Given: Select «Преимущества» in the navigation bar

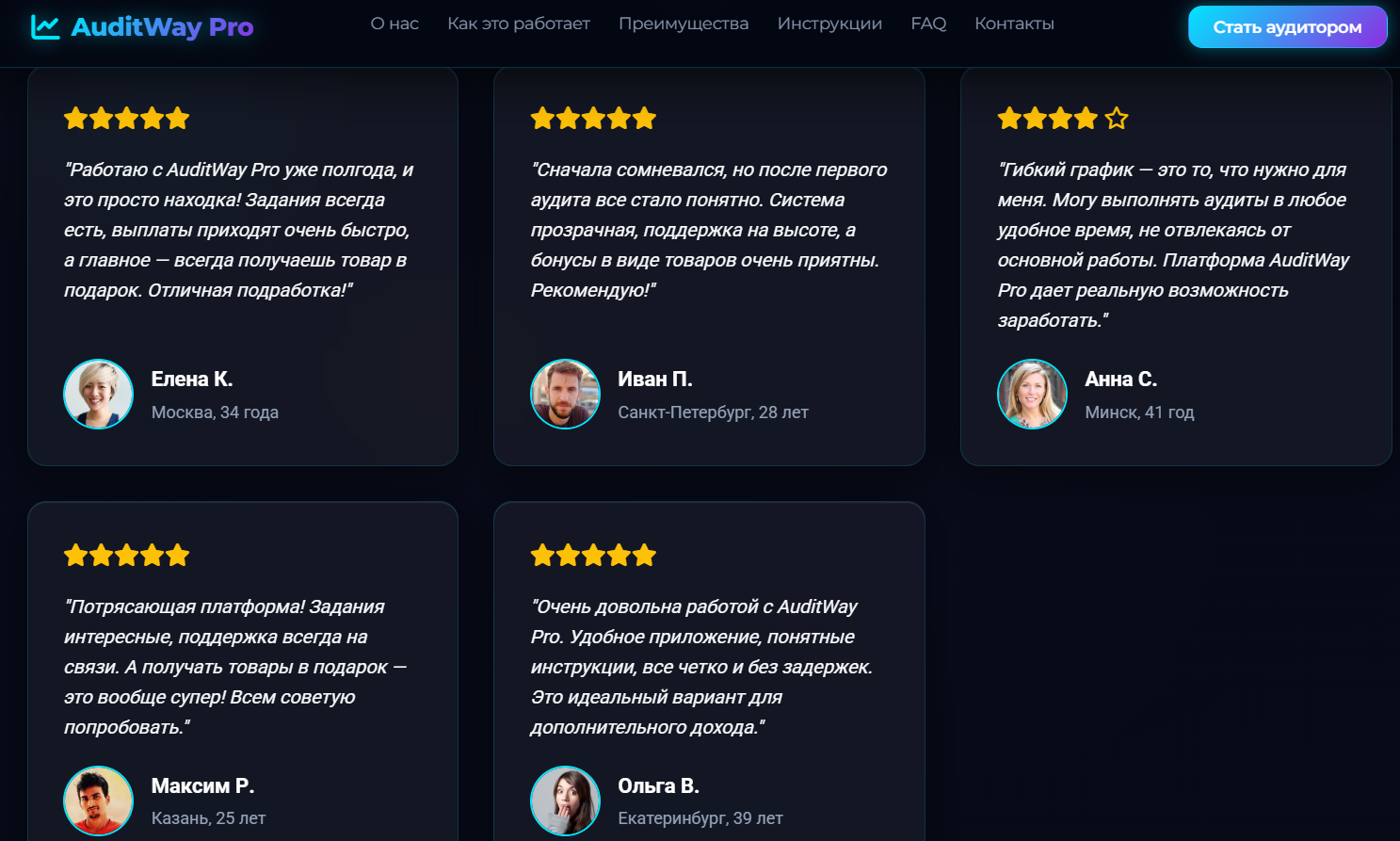Looking at the screenshot, I should [x=684, y=24].
